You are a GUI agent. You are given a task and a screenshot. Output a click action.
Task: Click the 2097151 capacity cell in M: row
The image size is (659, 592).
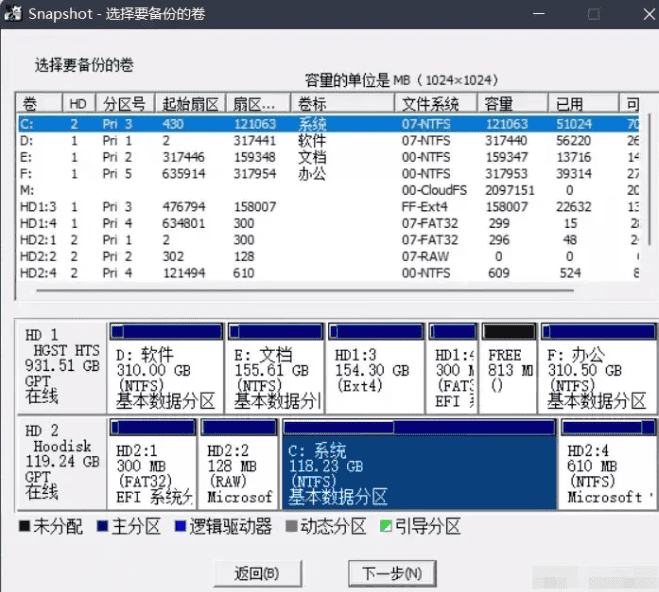coord(510,190)
